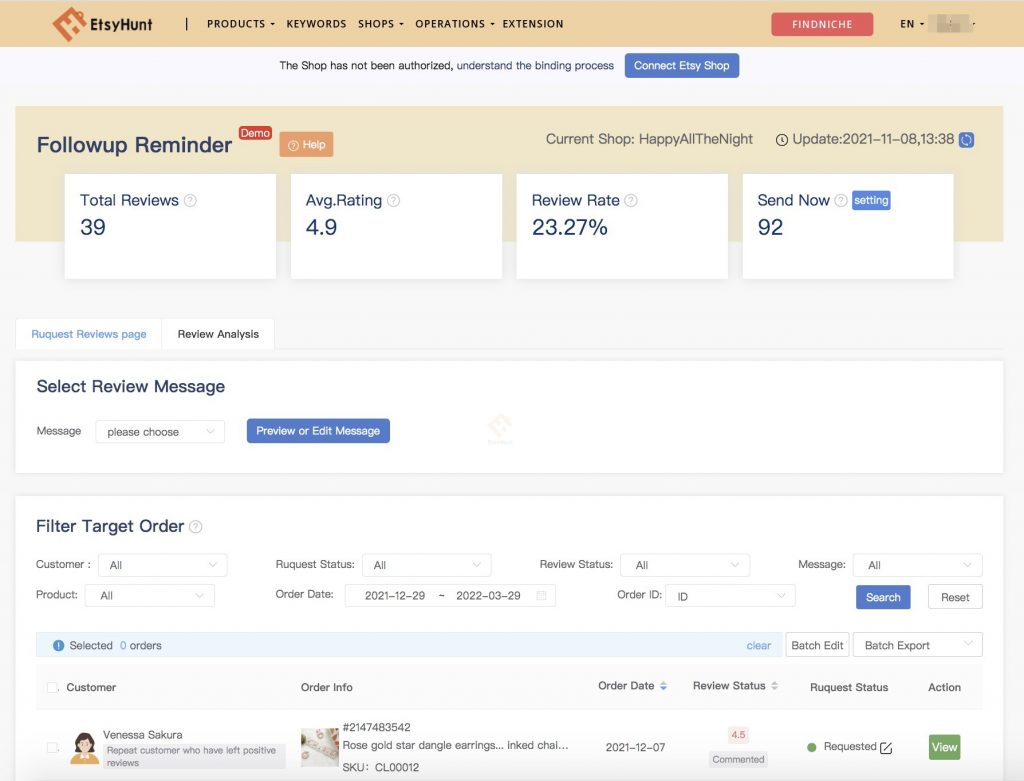Switch to the Request Reviews page tab
Image resolution: width=1024 pixels, height=781 pixels.
(88, 334)
